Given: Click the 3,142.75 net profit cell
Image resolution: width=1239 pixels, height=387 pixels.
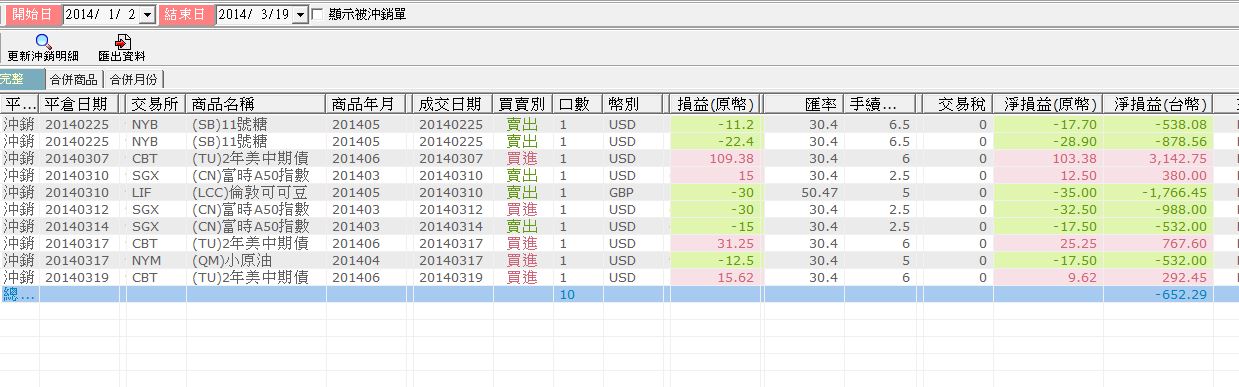Looking at the screenshot, I should point(1158,159).
